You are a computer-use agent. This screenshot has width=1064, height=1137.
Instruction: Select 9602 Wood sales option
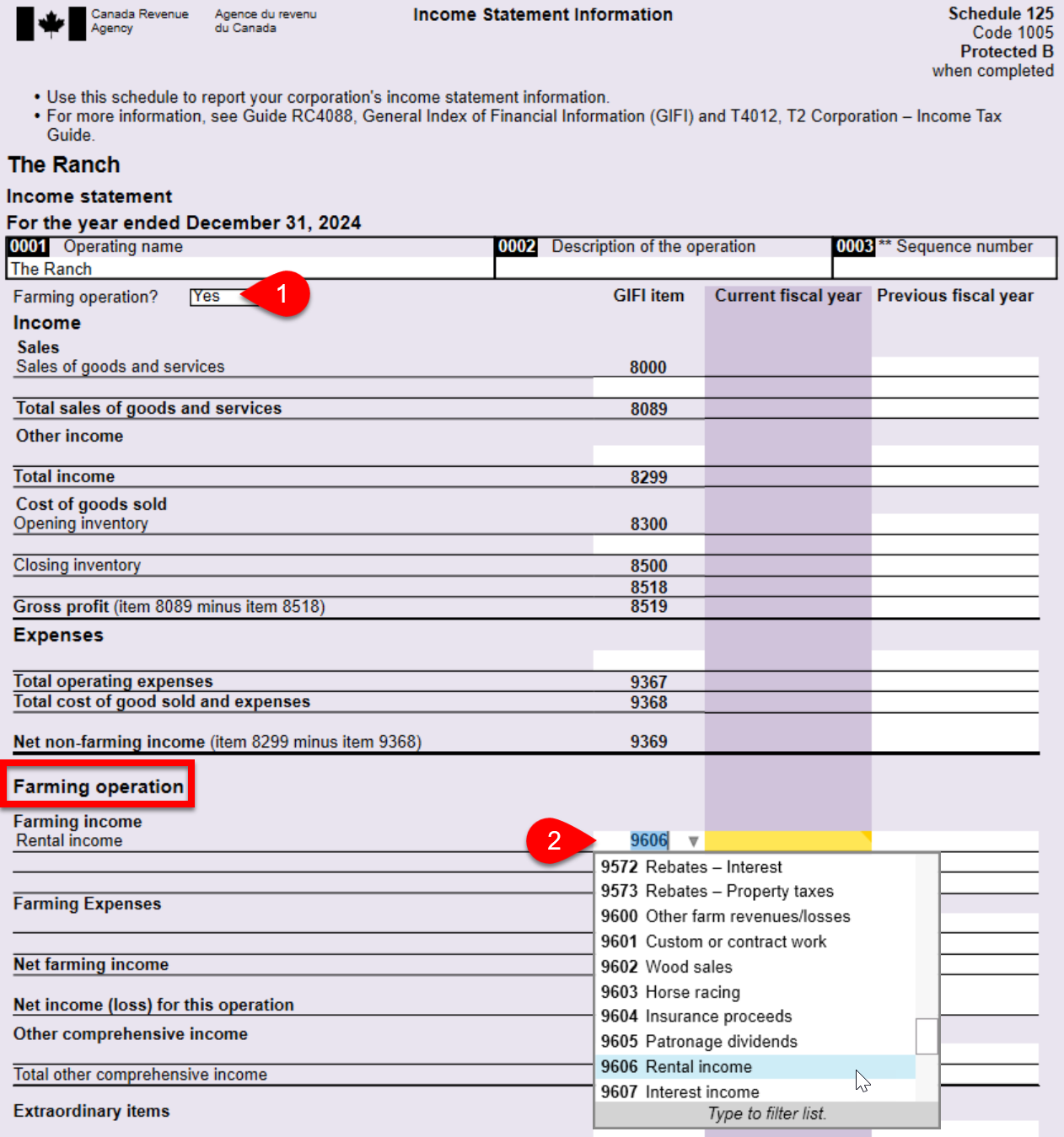pos(755,967)
